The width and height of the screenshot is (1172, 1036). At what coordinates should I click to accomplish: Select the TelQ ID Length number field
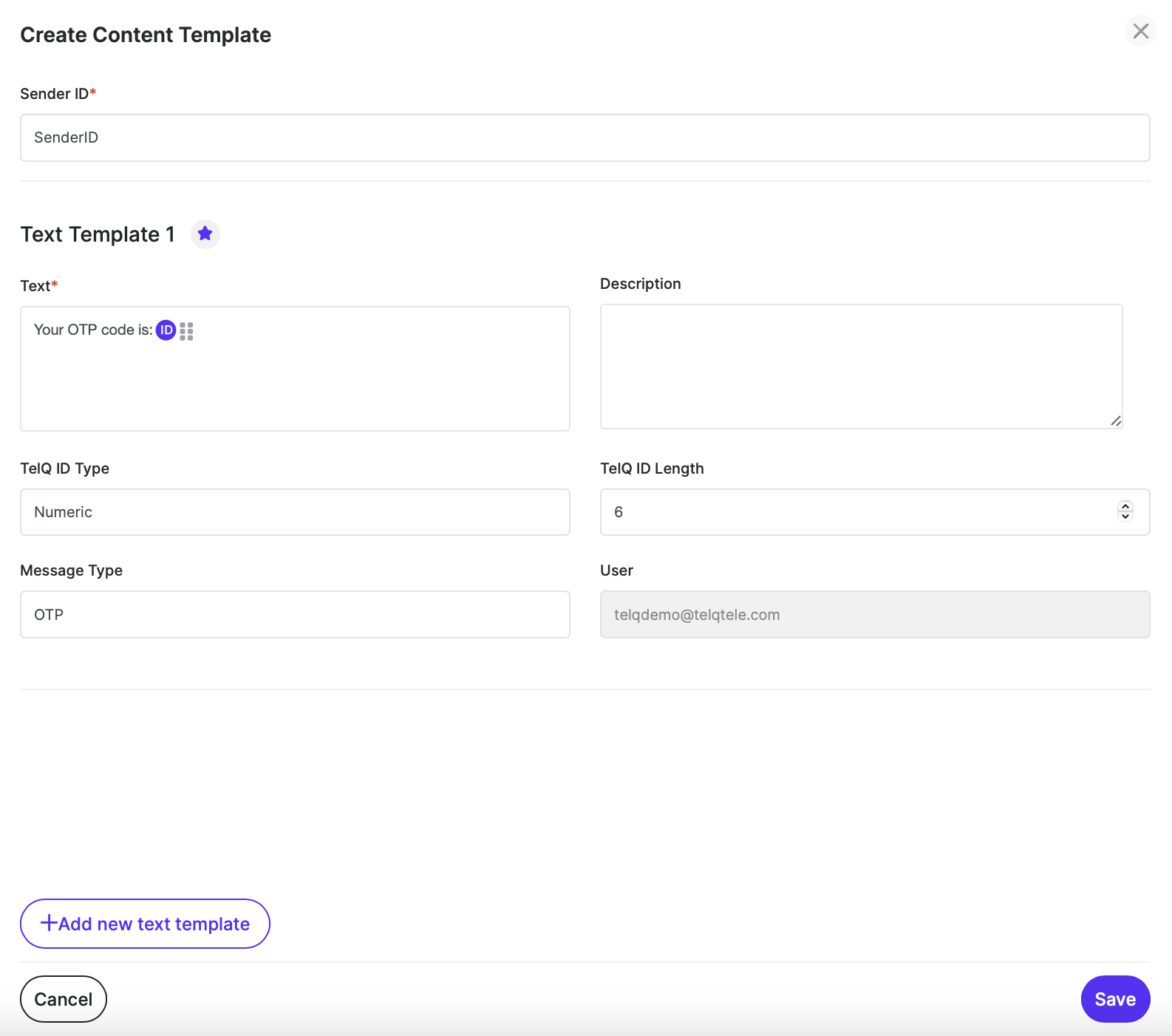pos(857,512)
